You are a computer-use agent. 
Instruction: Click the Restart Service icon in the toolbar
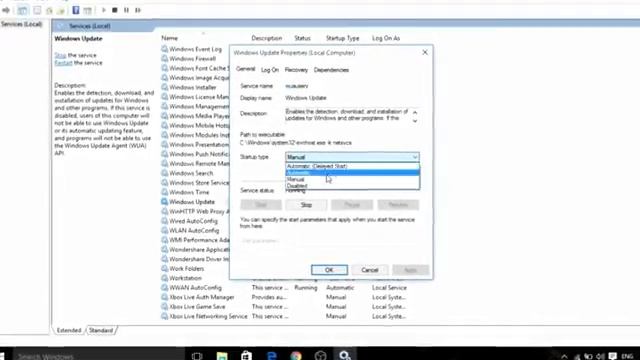pos(138,10)
